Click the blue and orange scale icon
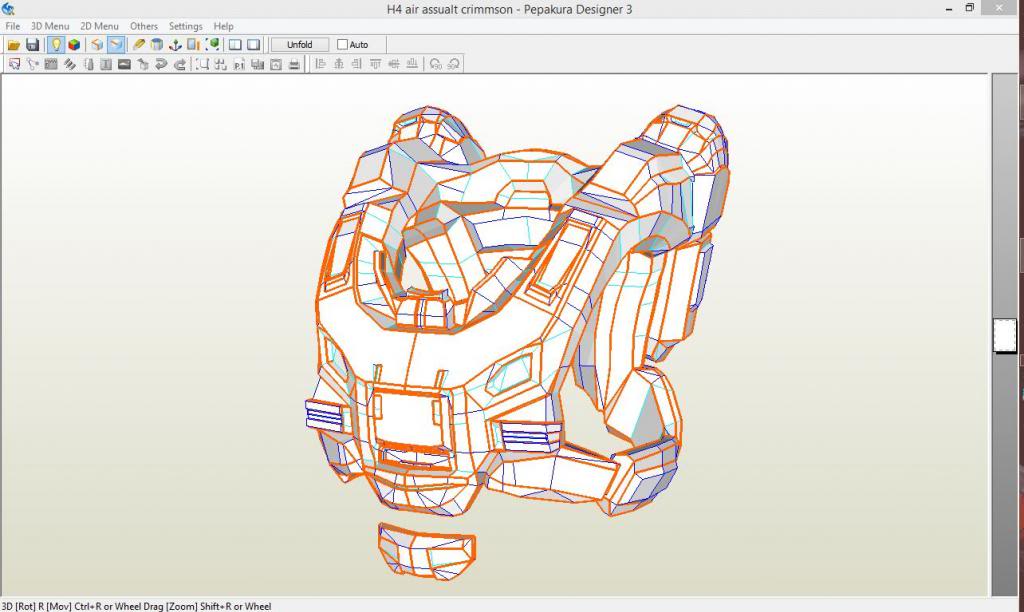 click(193, 44)
